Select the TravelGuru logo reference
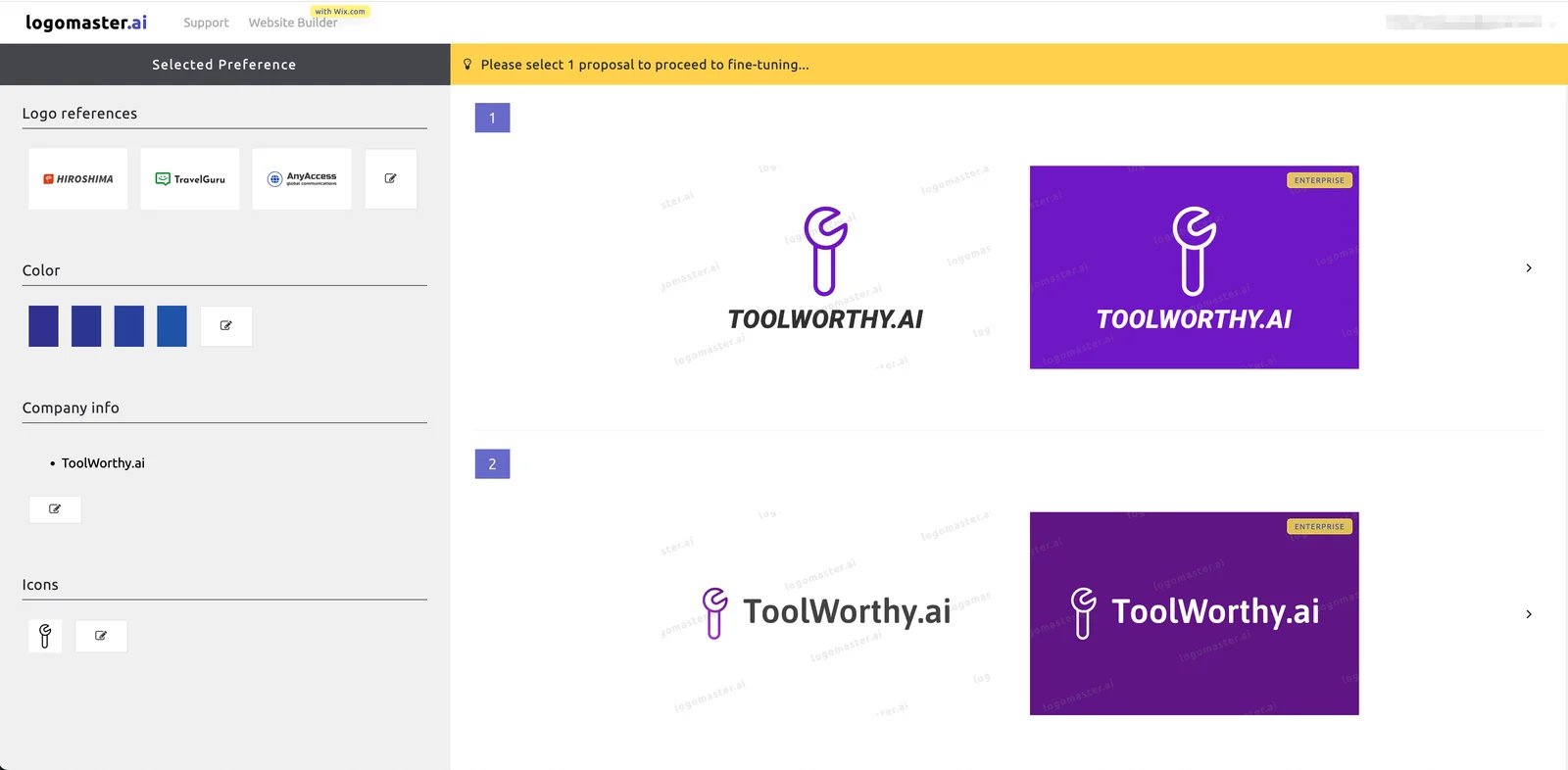 [x=190, y=179]
